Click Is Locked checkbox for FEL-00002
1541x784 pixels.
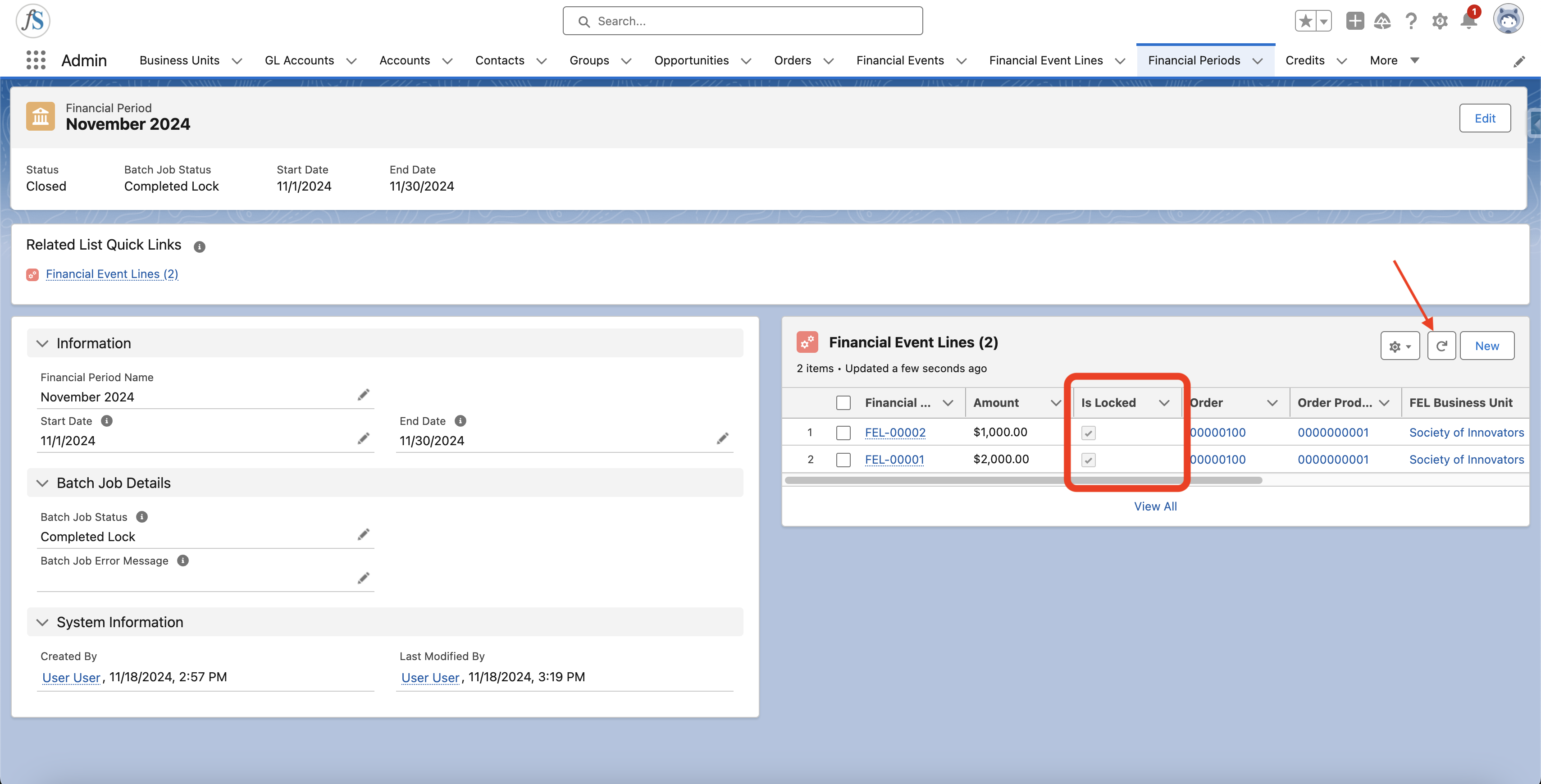[x=1088, y=433]
